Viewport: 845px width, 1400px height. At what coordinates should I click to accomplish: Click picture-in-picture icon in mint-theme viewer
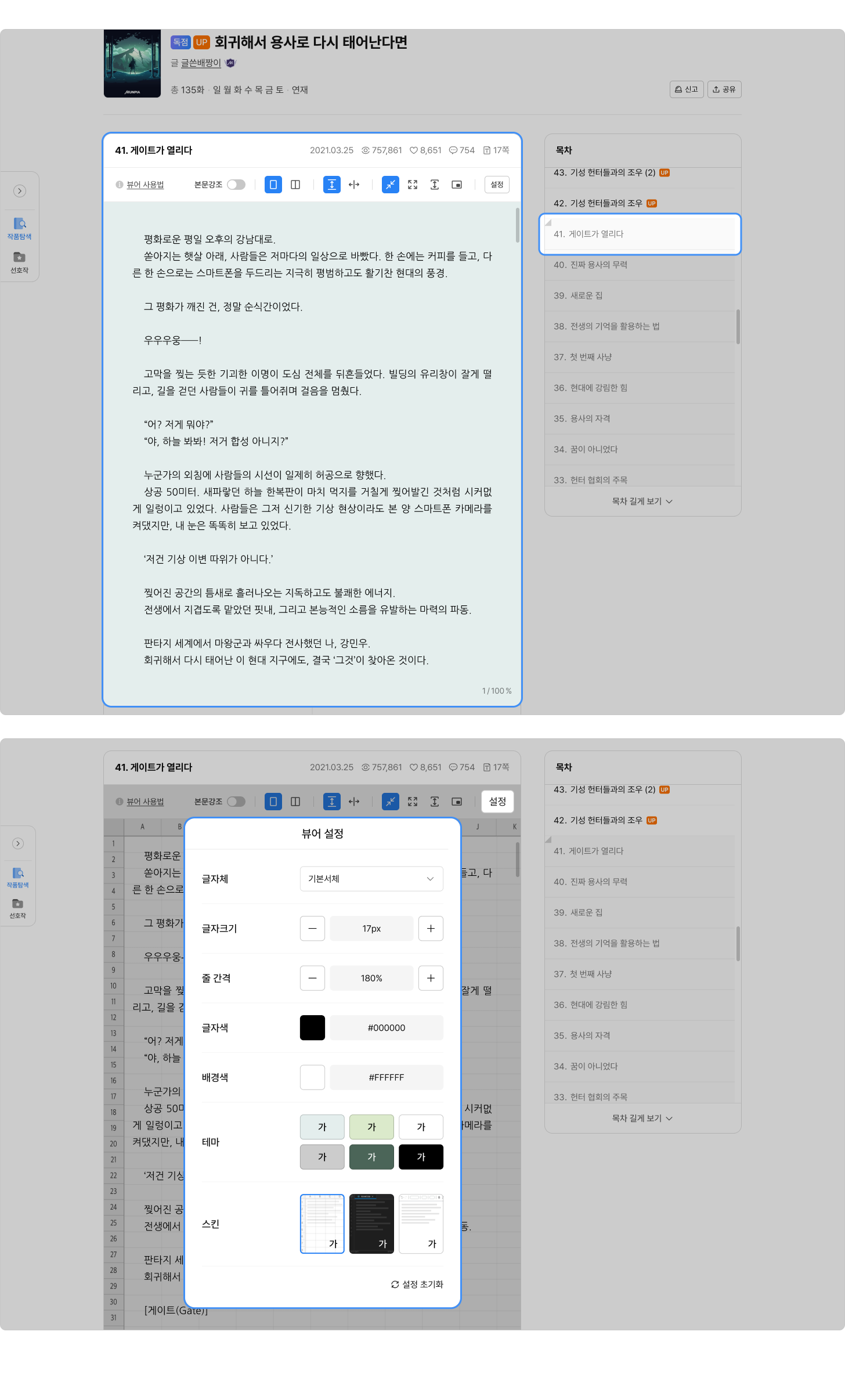457,185
